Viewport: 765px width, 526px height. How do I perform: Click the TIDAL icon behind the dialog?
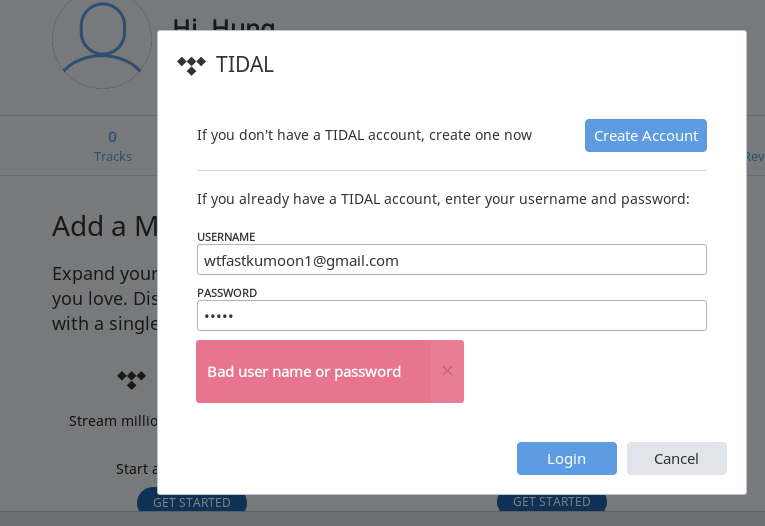pos(132,380)
